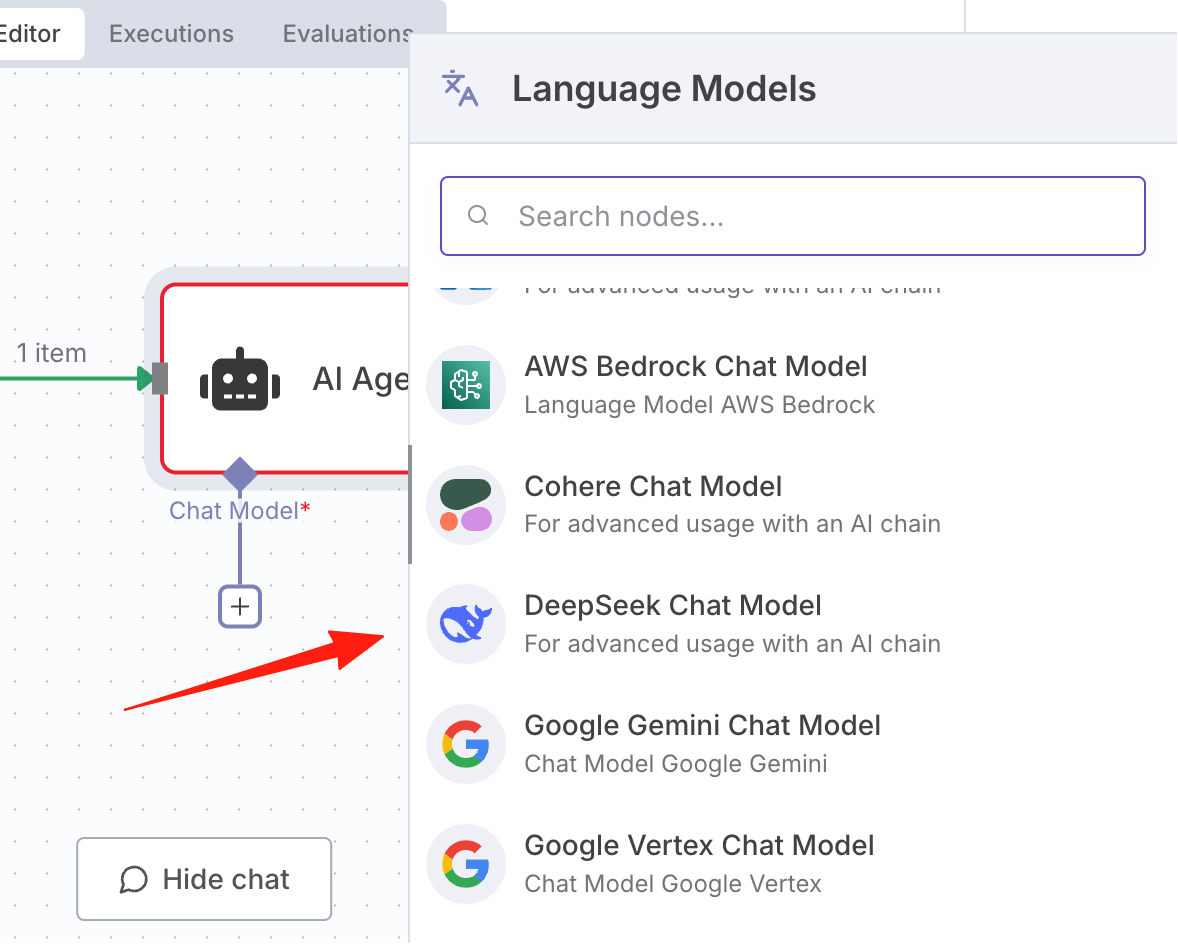Viewport: 1178px width, 944px height.
Task: Choose Google Vertex Chat Model entry
Action: point(793,864)
